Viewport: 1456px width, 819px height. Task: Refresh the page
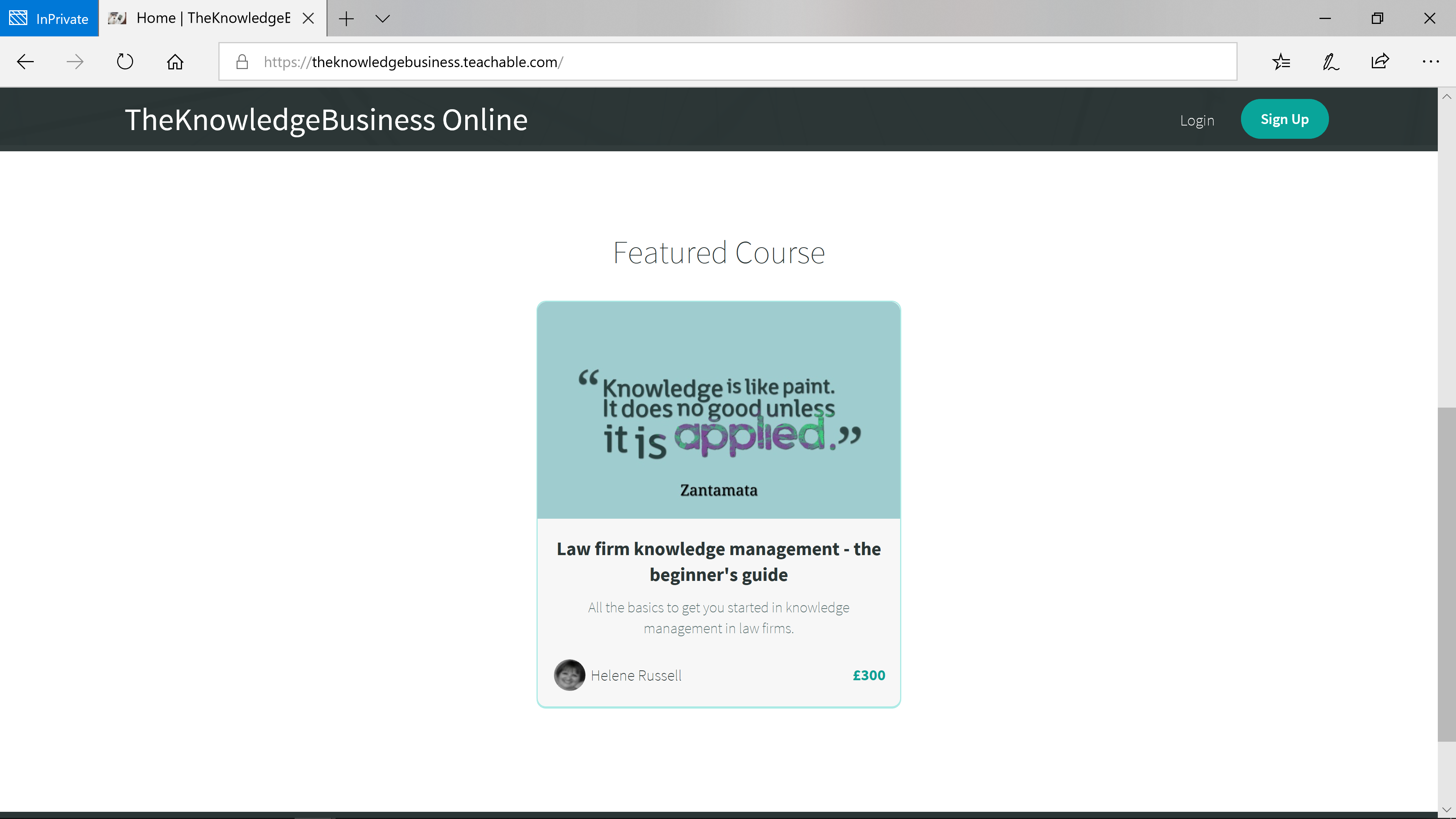125,61
